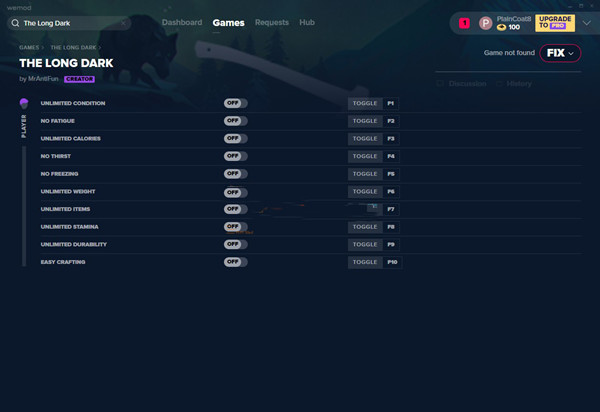The height and width of the screenshot is (412, 600).
Task: Click the WeMod logo text
Action: tap(19, 8)
